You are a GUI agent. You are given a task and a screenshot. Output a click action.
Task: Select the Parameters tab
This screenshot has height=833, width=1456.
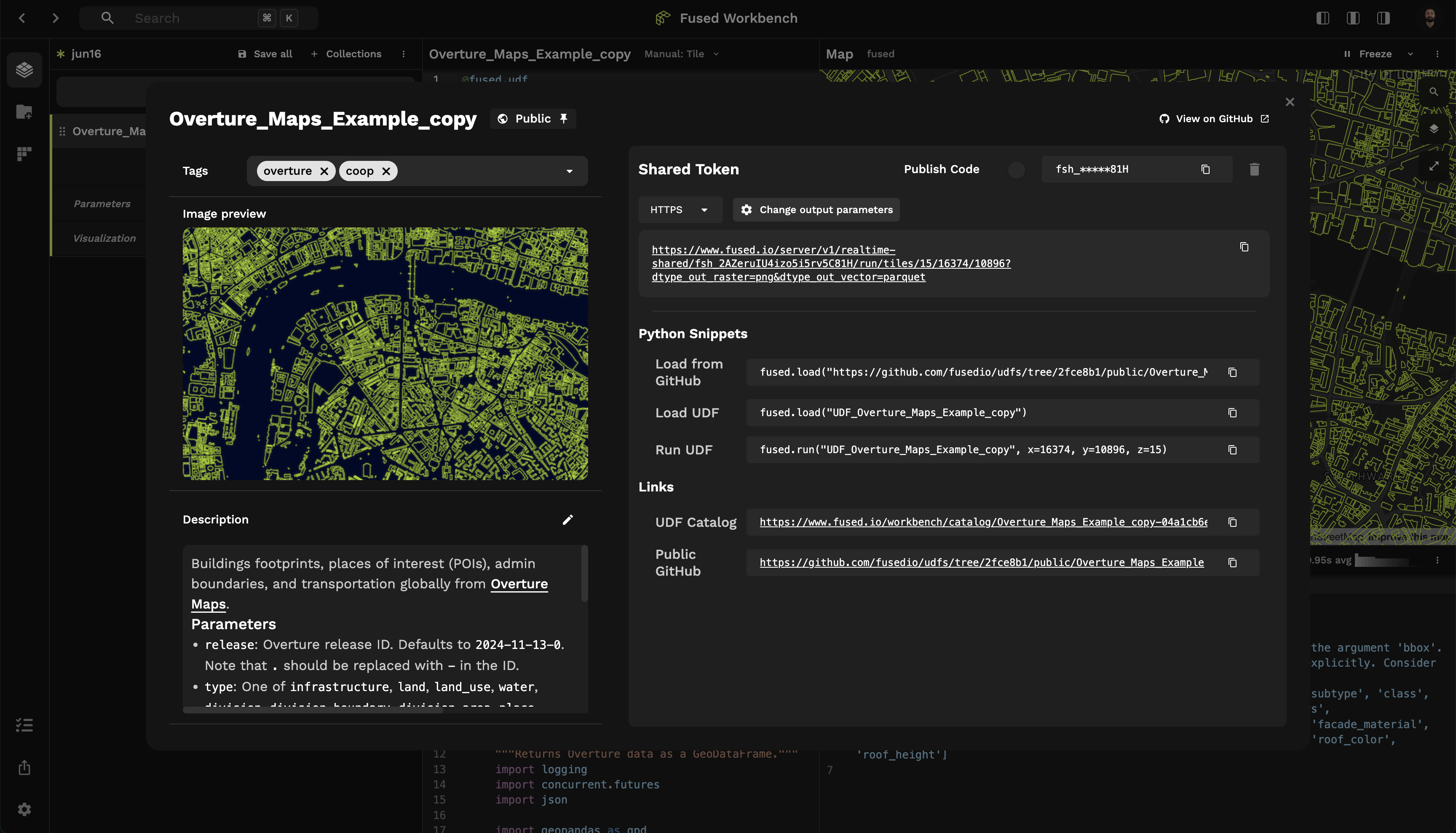point(102,204)
